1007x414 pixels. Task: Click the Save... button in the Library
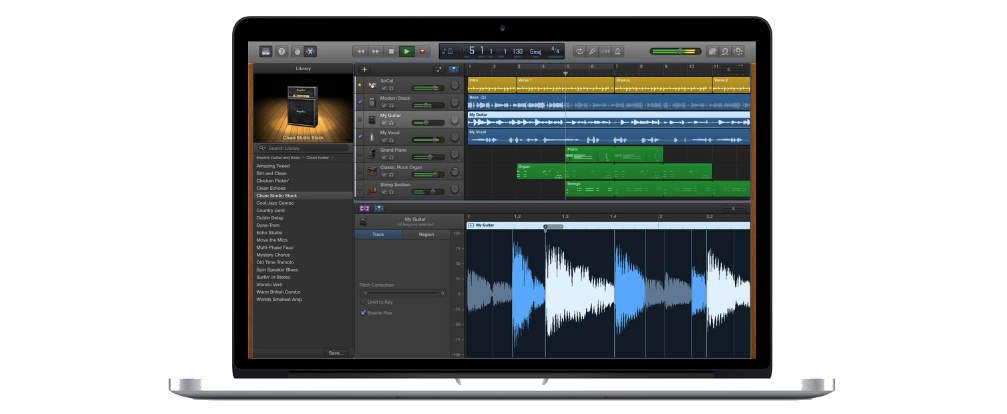(337, 353)
